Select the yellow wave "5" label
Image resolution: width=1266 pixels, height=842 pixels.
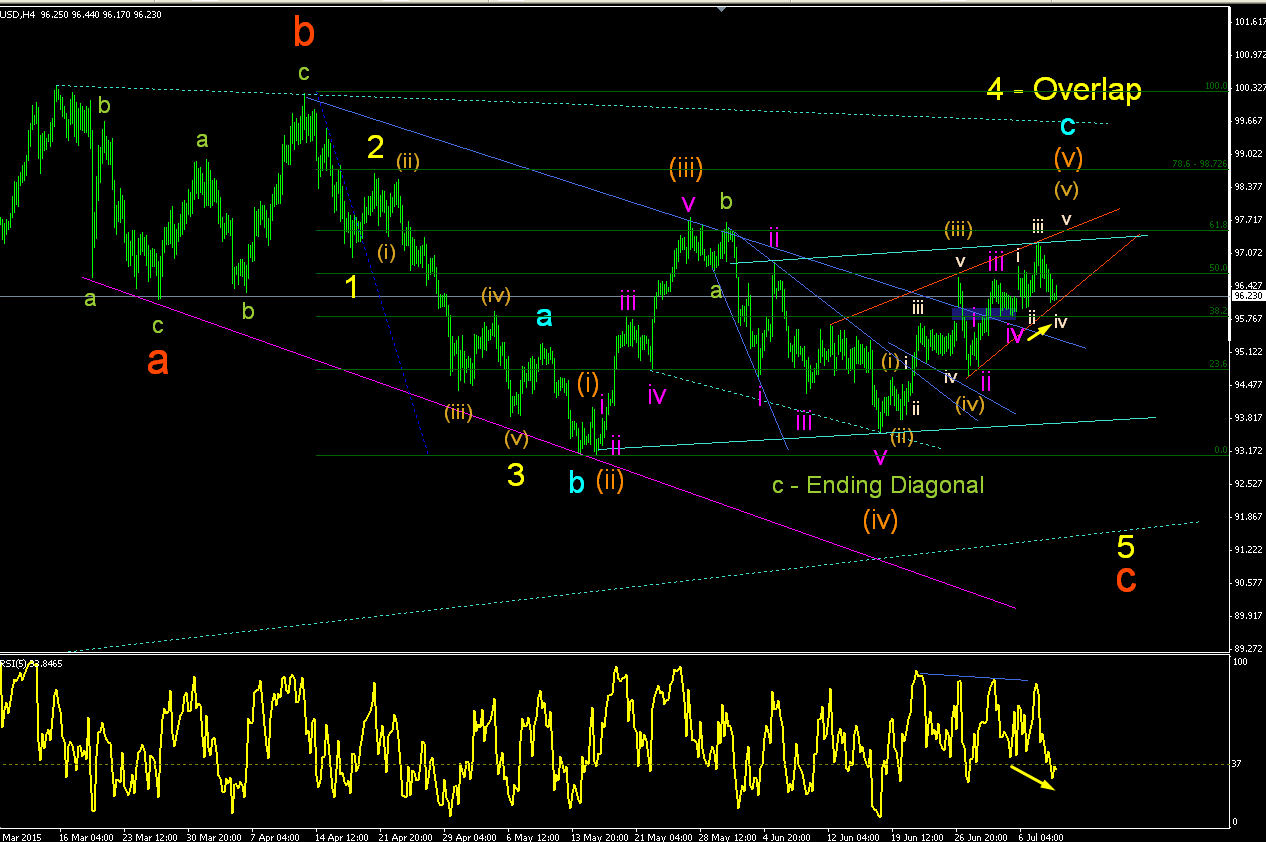click(x=1126, y=547)
